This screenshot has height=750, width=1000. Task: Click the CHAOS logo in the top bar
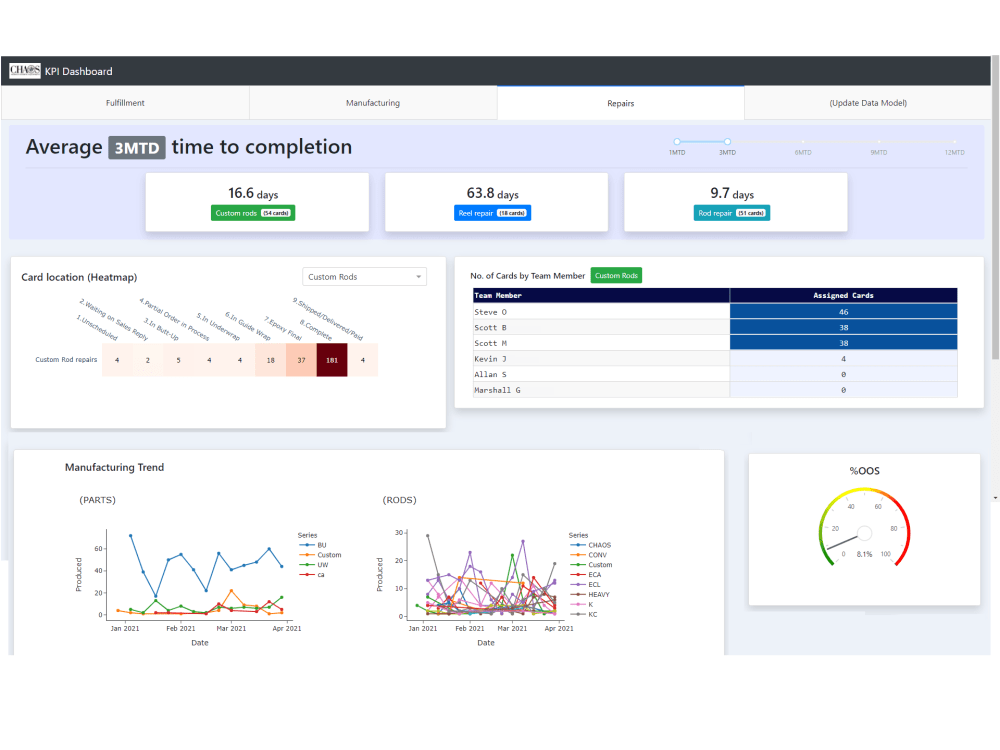[x=23, y=70]
